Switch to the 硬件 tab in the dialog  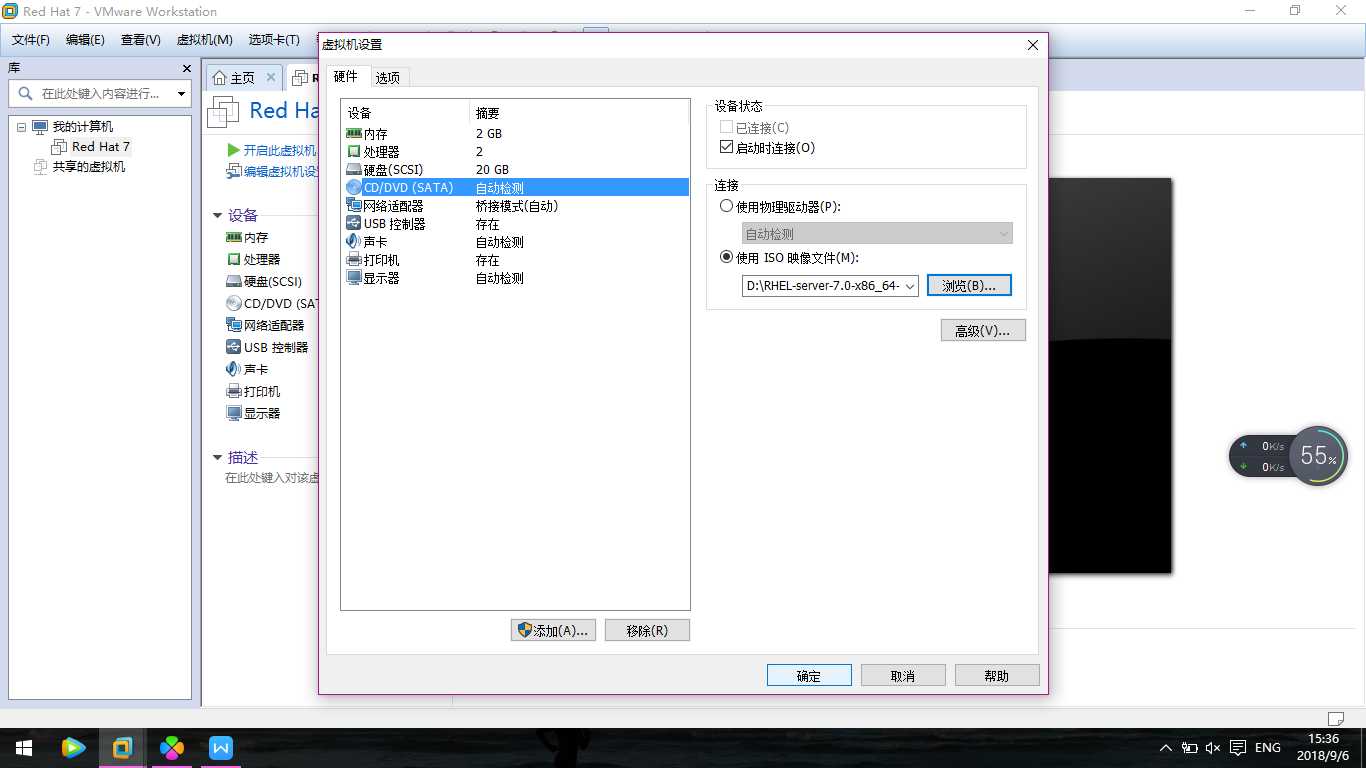[x=346, y=76]
